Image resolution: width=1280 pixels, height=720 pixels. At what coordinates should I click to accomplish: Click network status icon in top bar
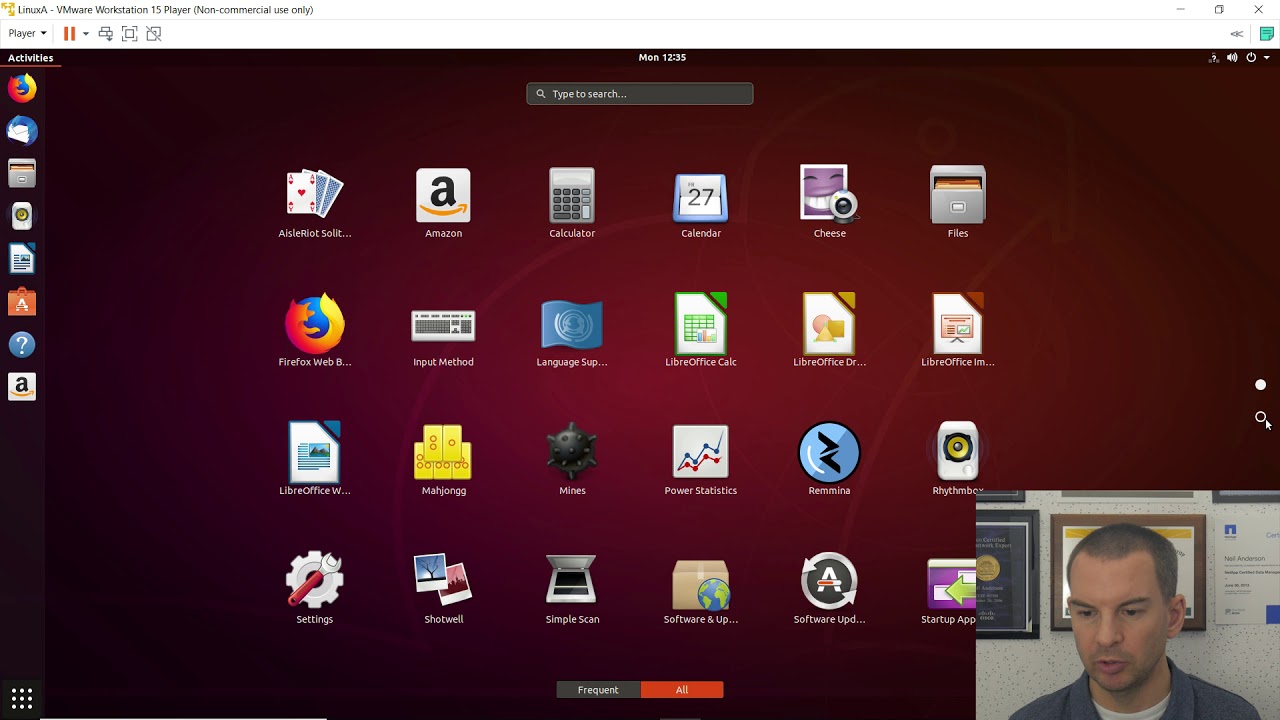tap(1214, 58)
